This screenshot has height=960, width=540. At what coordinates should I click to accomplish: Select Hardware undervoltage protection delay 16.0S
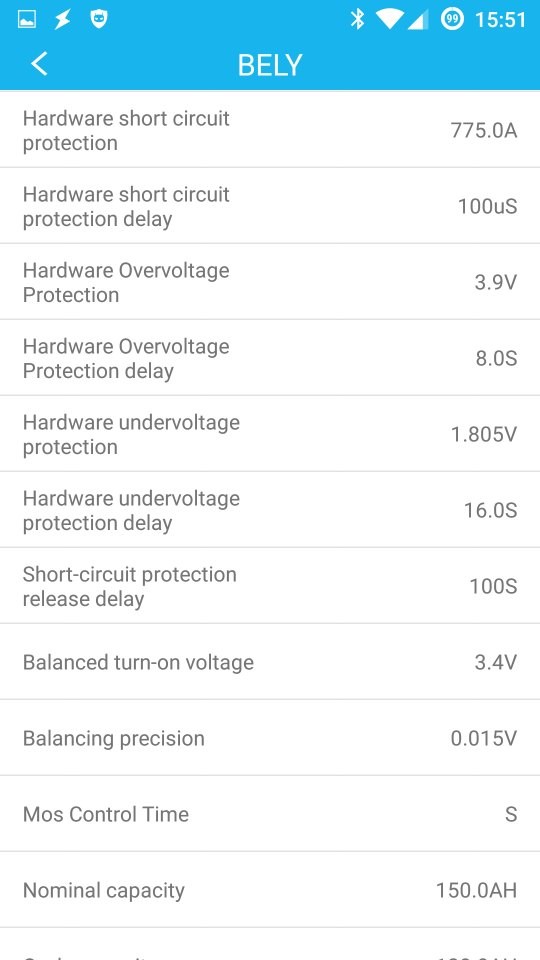(x=270, y=509)
